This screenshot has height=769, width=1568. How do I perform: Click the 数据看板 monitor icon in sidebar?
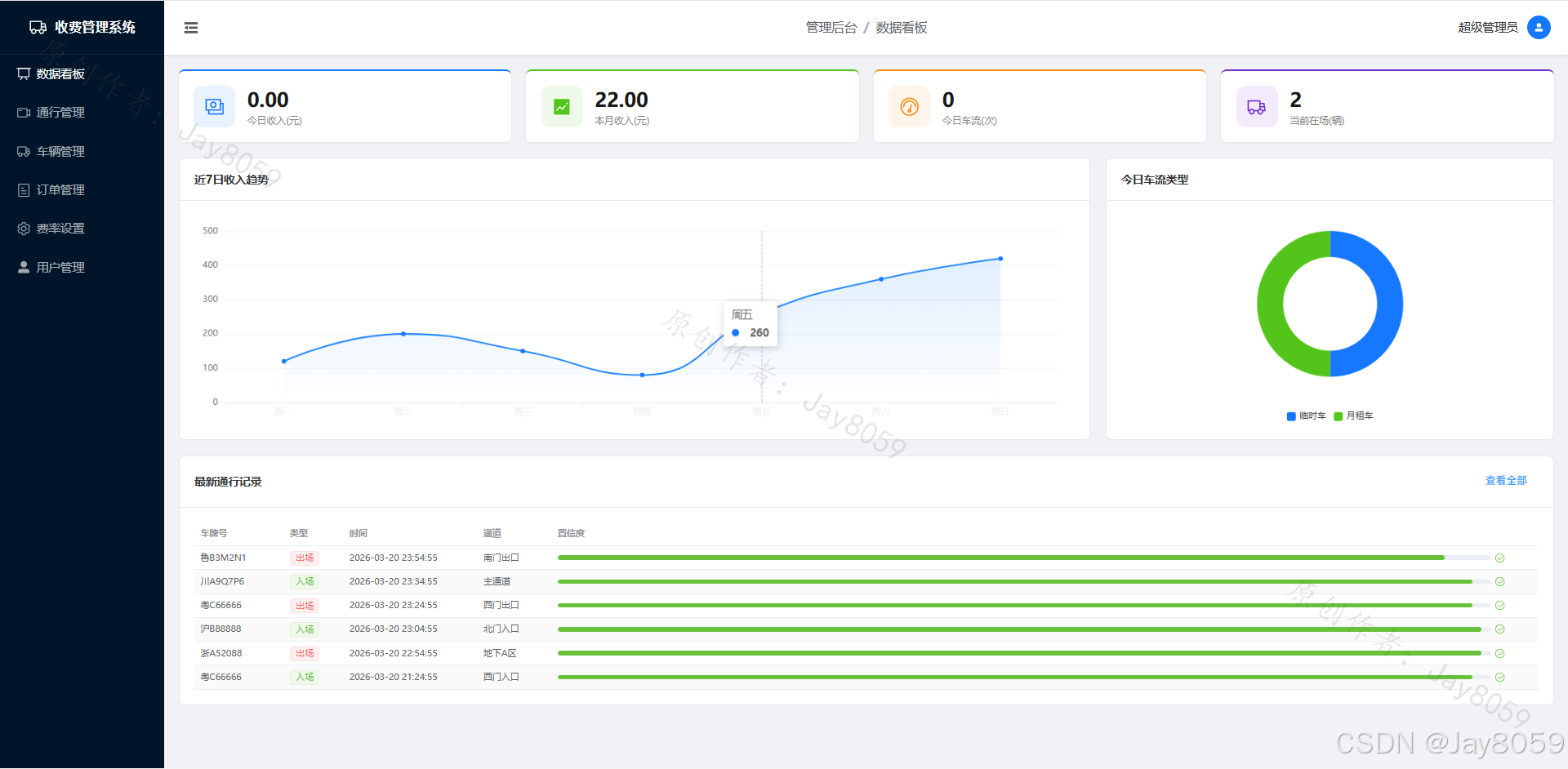coord(24,74)
